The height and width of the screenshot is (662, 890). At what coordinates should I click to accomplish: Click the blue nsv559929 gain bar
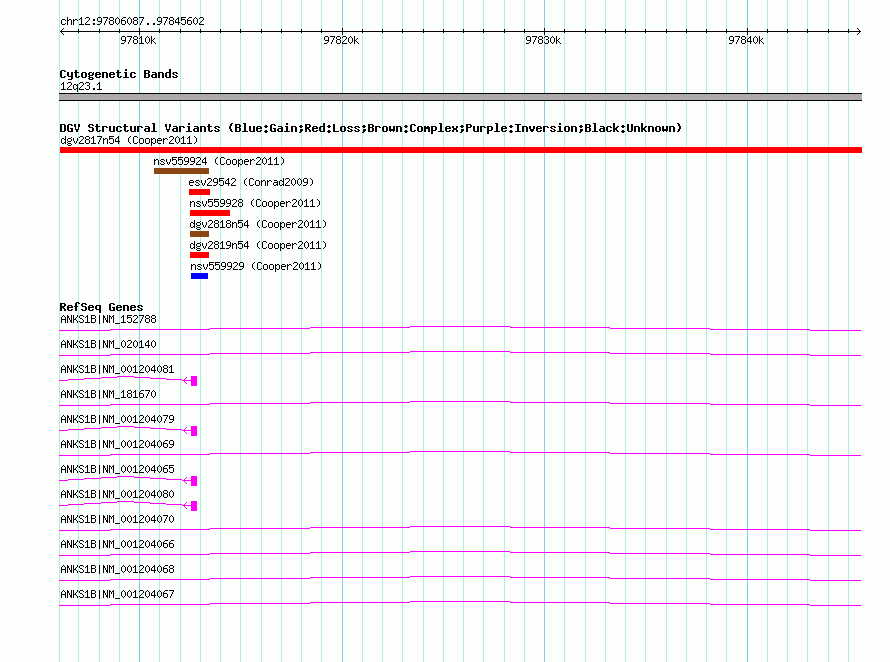coord(199,276)
